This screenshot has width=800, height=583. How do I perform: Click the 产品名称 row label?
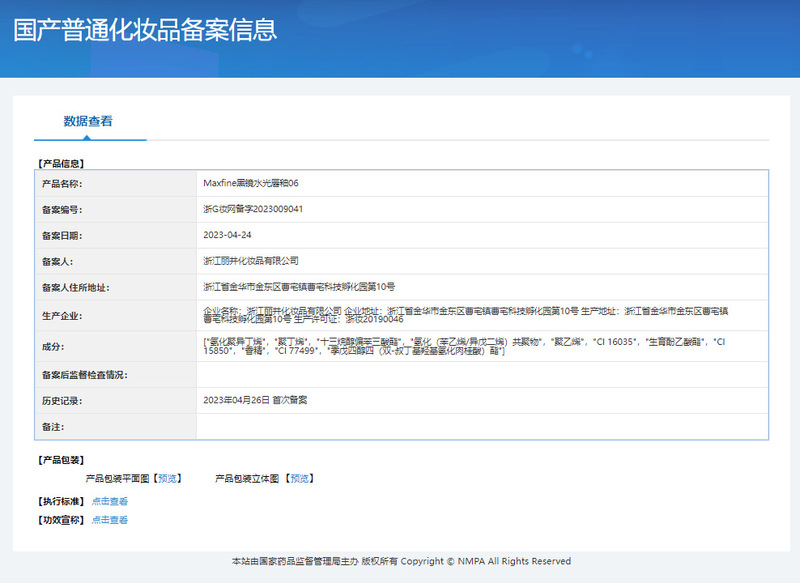(x=62, y=184)
